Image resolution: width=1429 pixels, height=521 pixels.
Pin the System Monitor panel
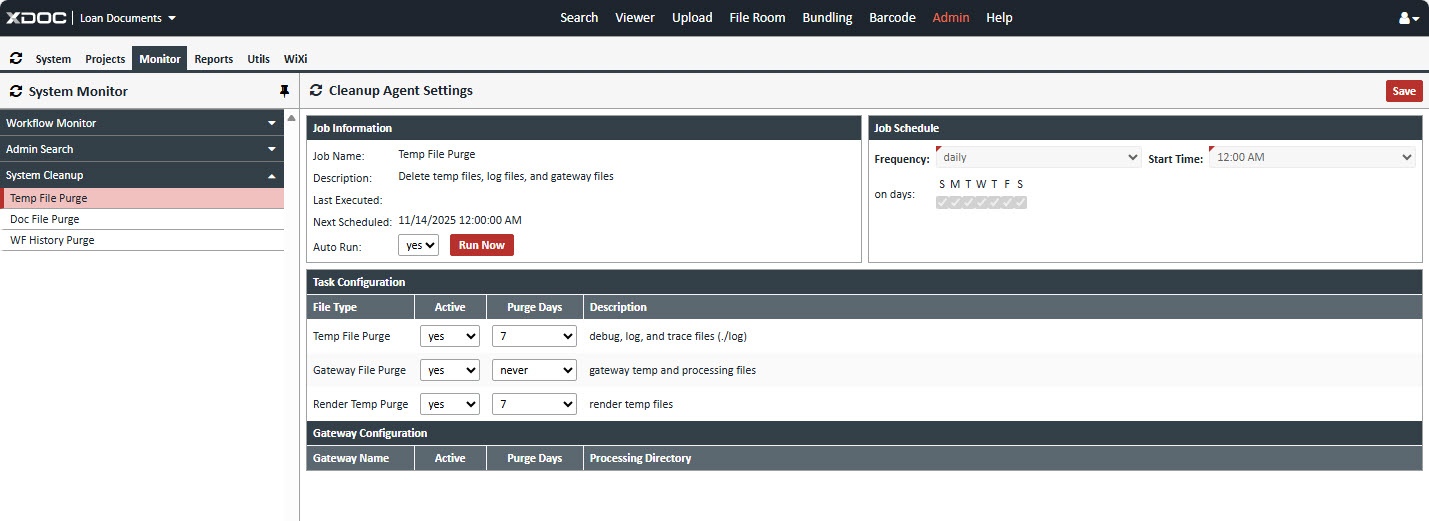coord(284,91)
